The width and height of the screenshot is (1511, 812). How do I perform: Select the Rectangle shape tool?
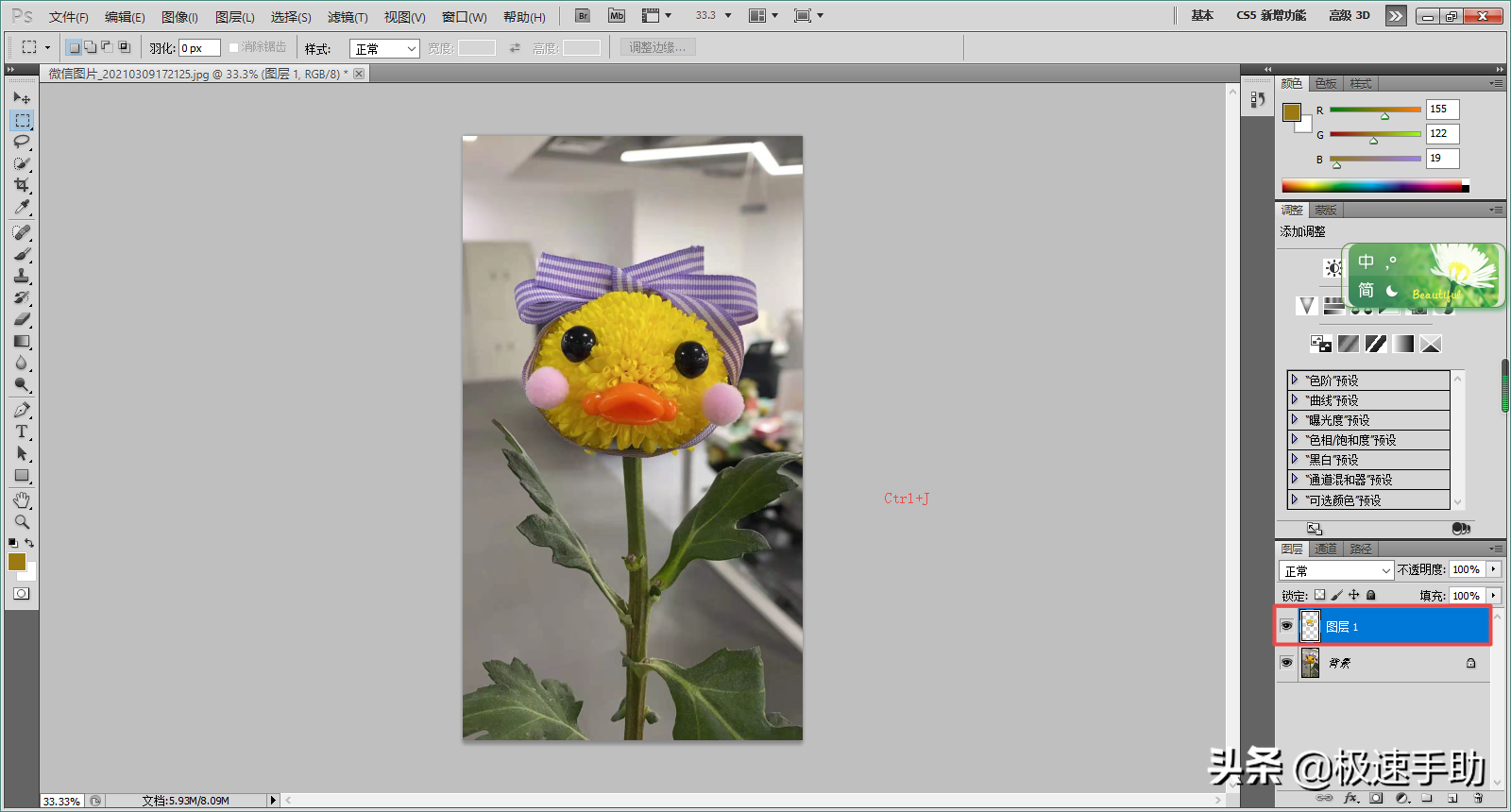pos(22,475)
